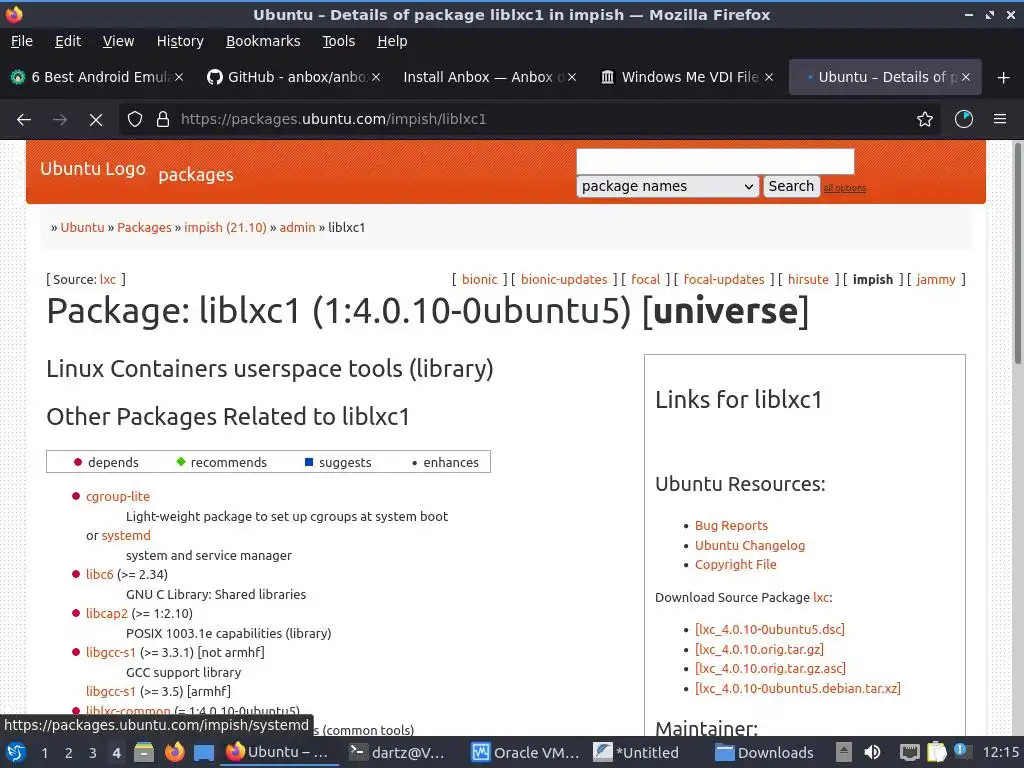Open tracking protection shield icon
Image resolution: width=1024 pixels, height=768 pixels.
point(135,120)
